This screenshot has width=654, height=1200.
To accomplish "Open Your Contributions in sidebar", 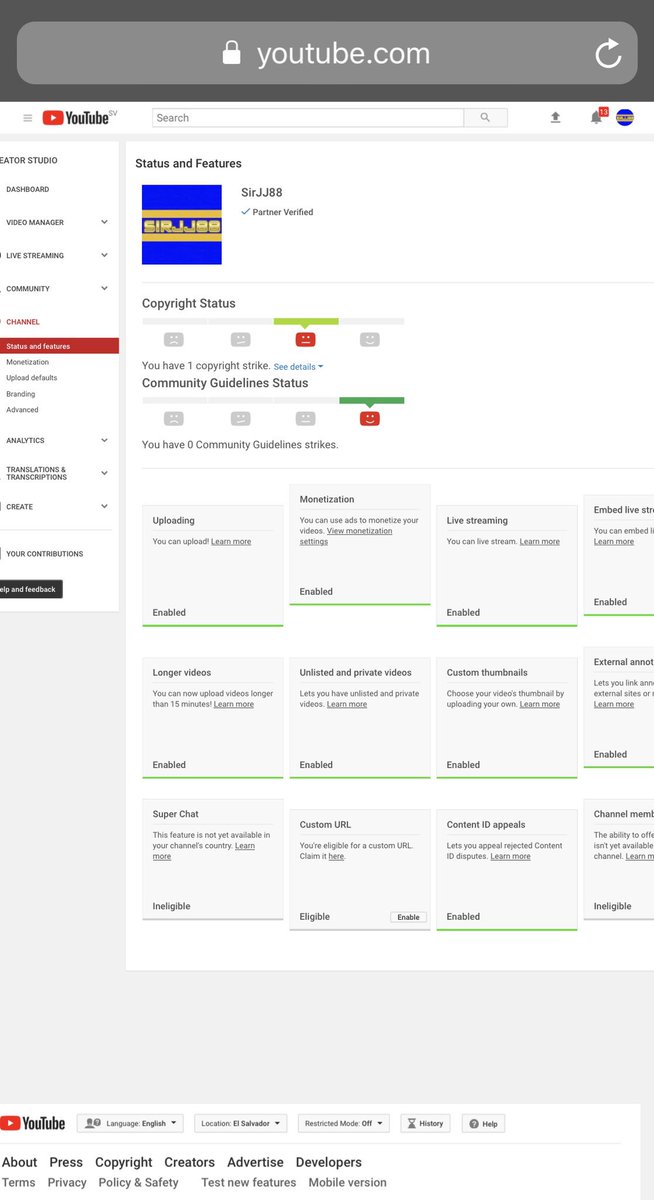I will (44, 554).
